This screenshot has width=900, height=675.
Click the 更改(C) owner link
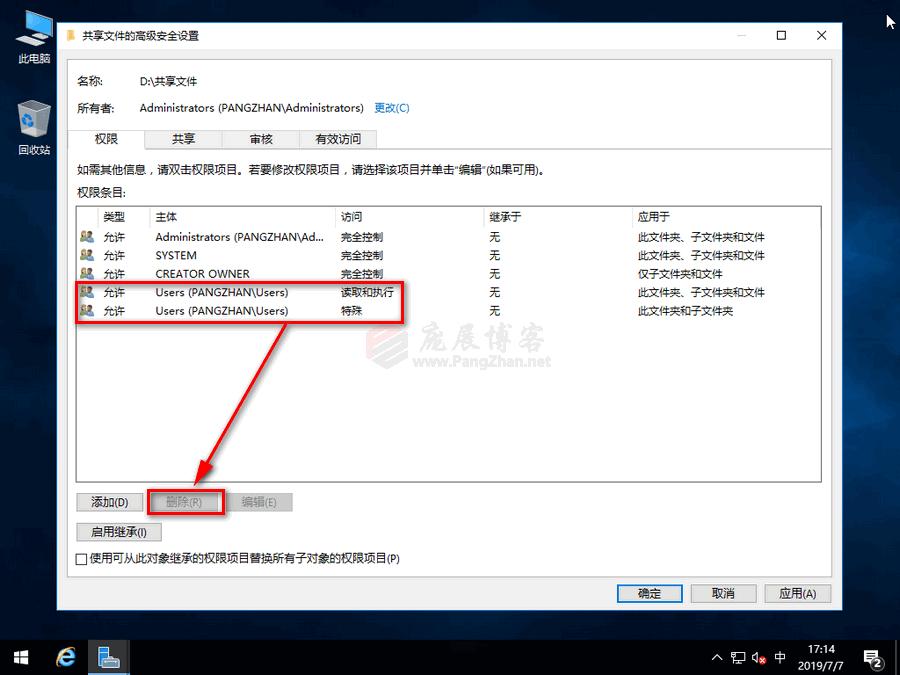pyautogui.click(x=391, y=107)
